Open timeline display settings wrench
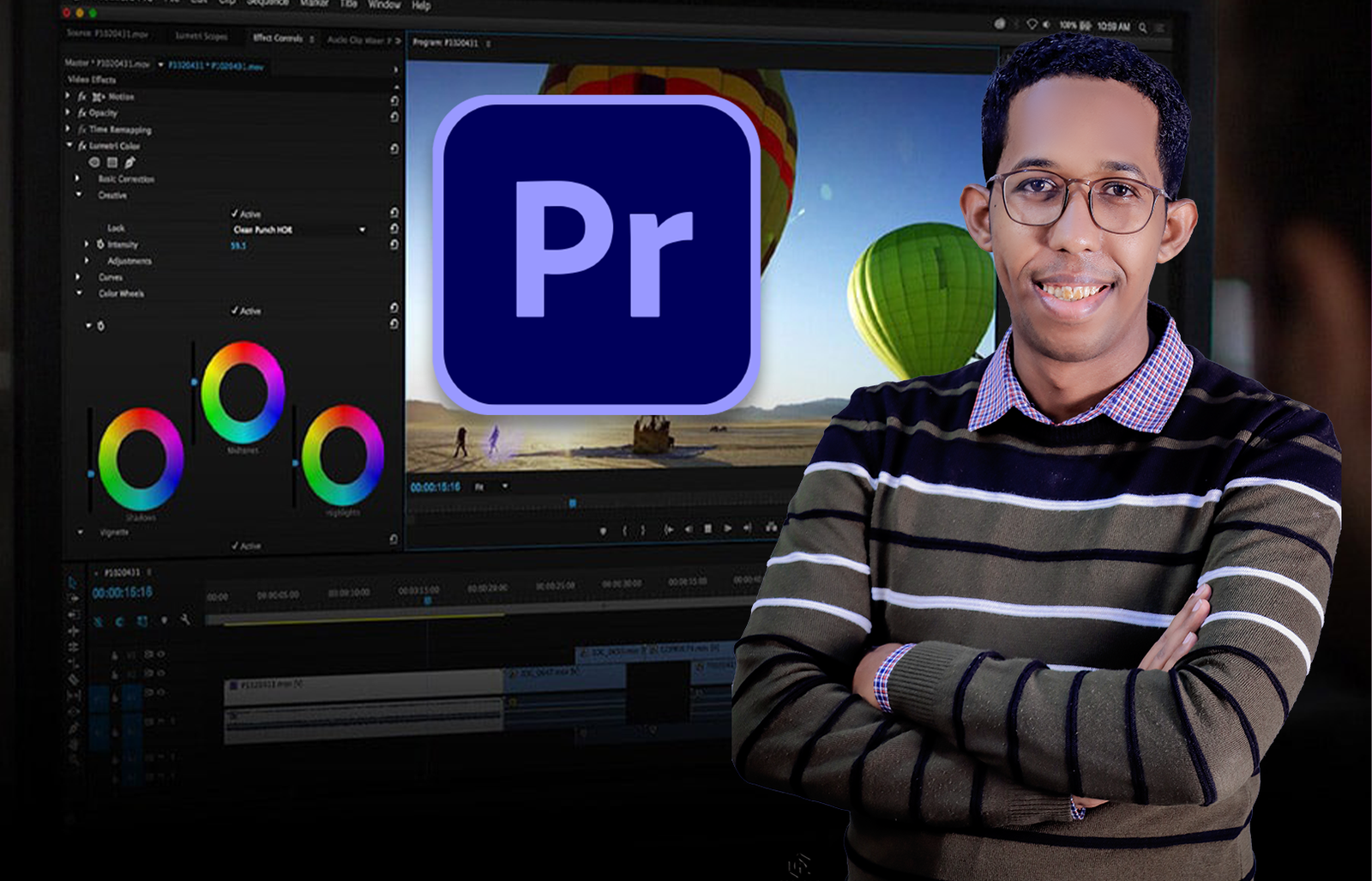 coord(185,619)
